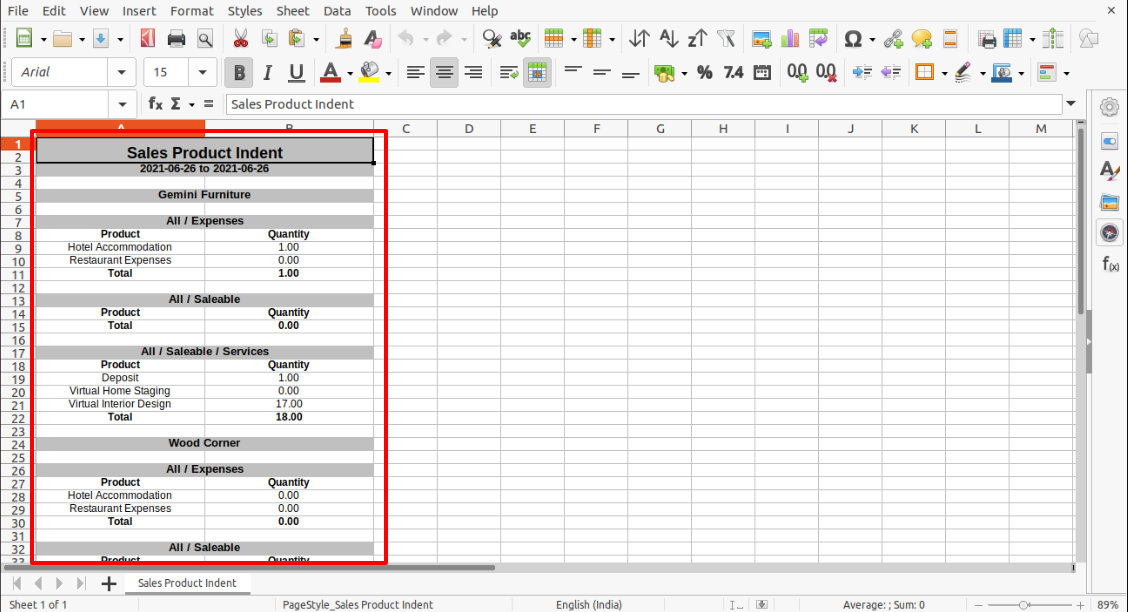1128x612 pixels.
Task: Define headers and footers icon
Action: click(x=950, y=38)
